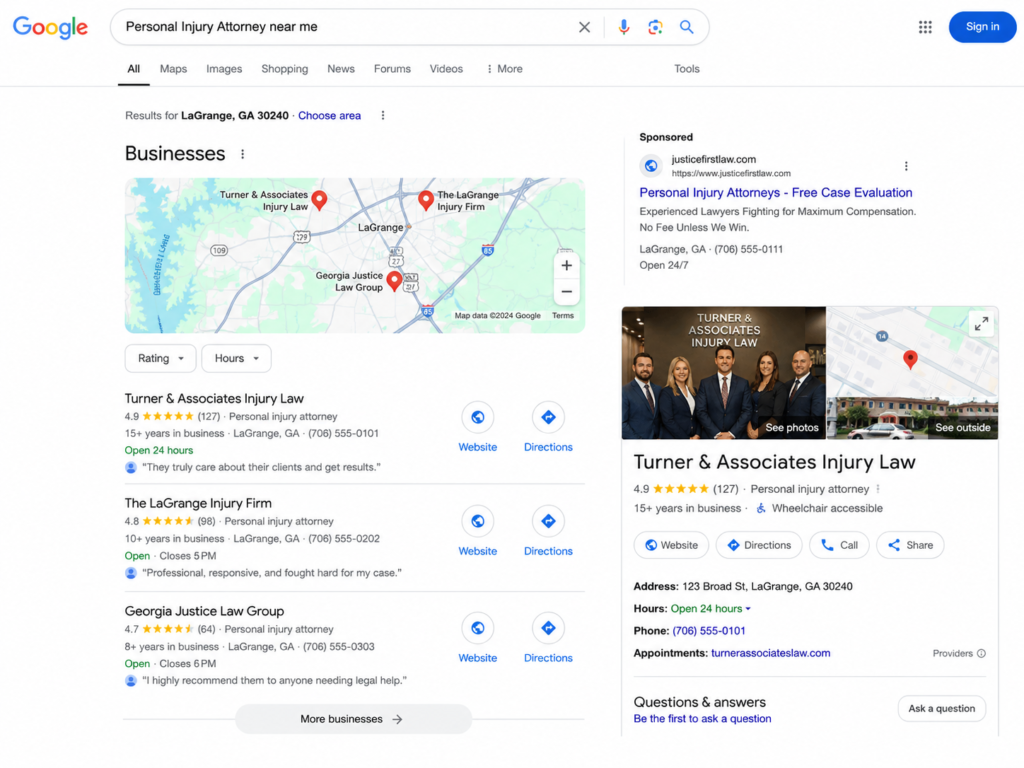The height and width of the screenshot is (768, 1024).
Task: Open the Google apps grid icon
Action: (925, 27)
